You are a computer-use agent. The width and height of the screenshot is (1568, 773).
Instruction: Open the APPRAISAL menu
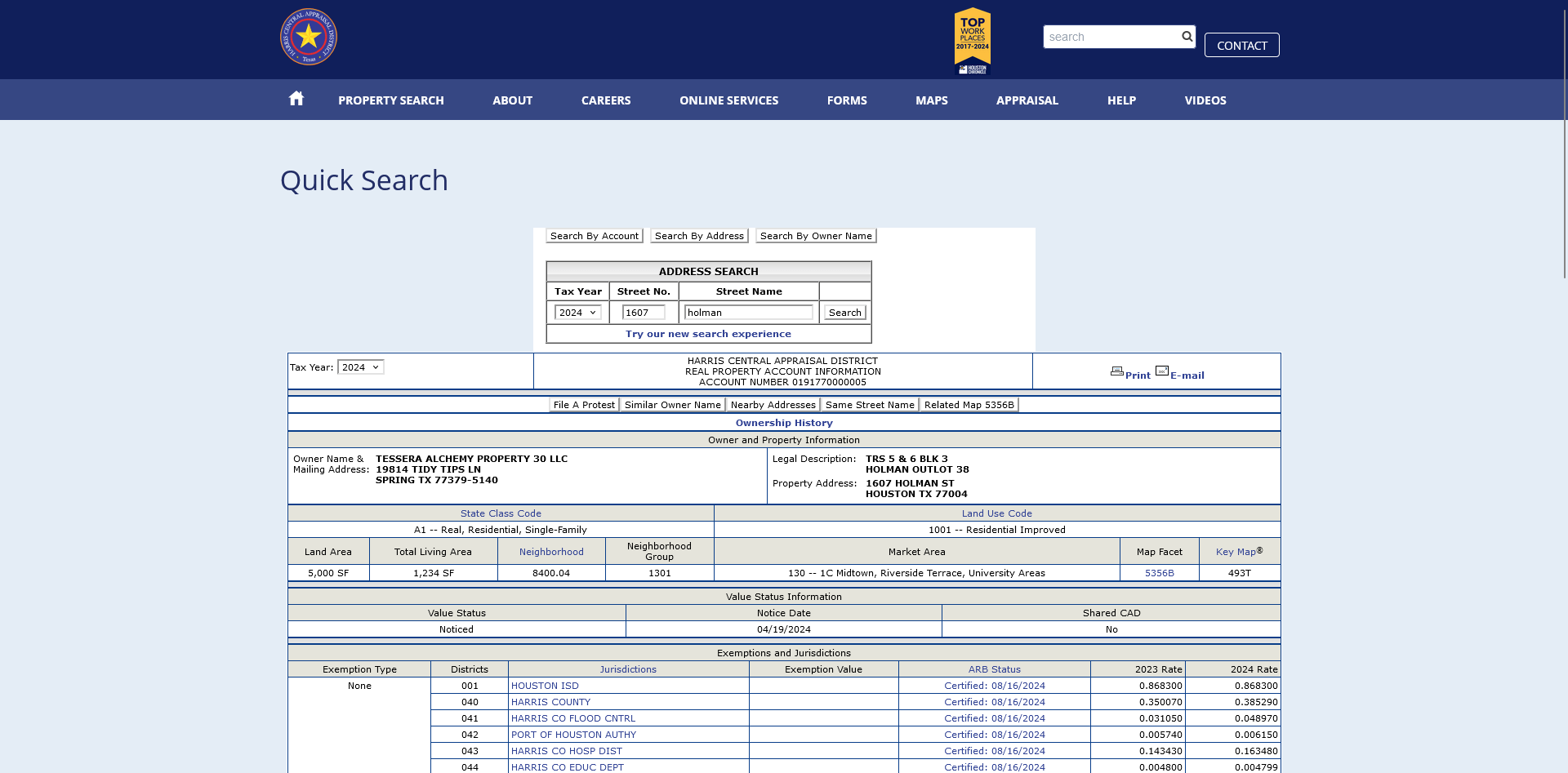(x=1027, y=100)
